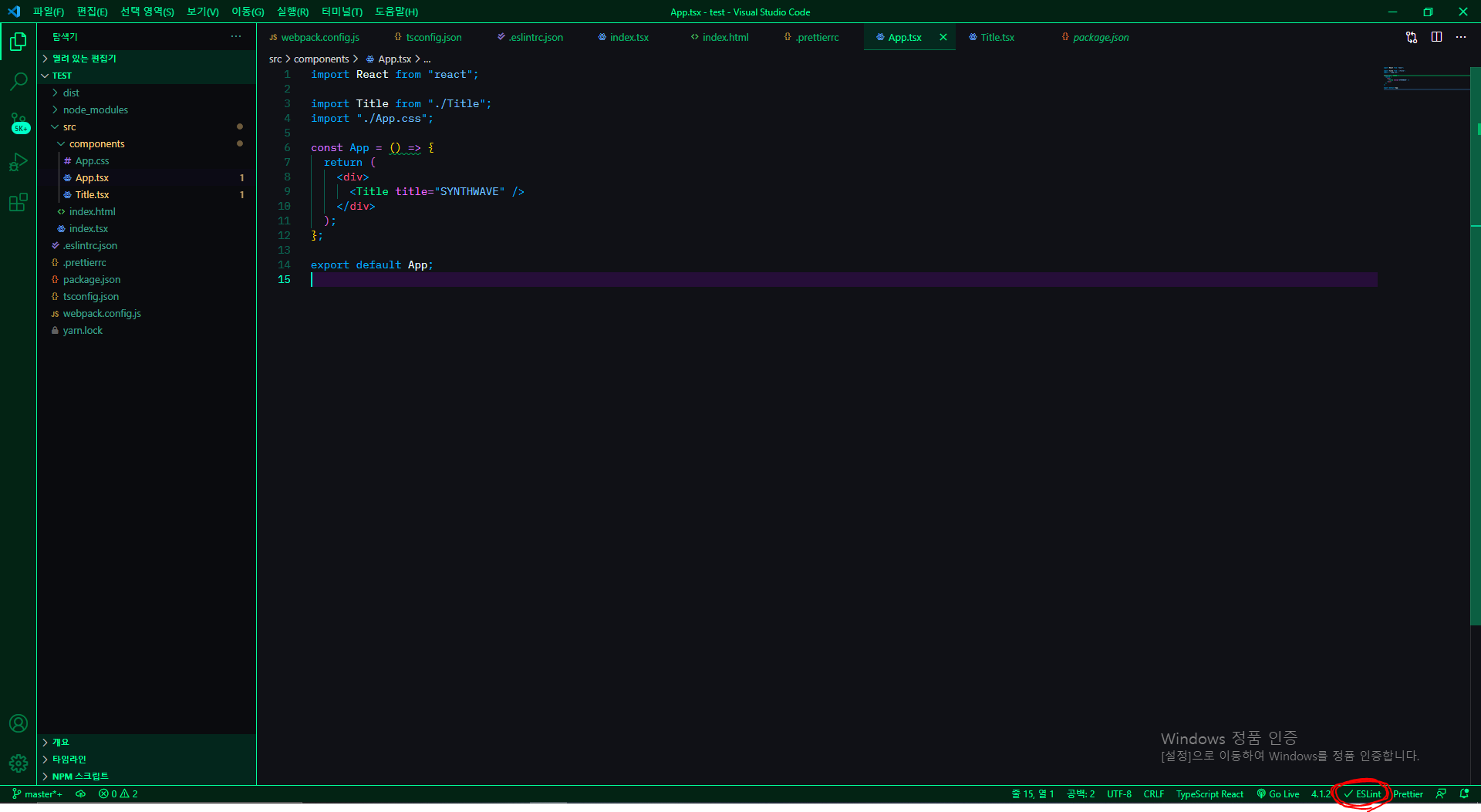Open the Accounts menu icon
Screen dimensions: 1481x812
pos(18,723)
